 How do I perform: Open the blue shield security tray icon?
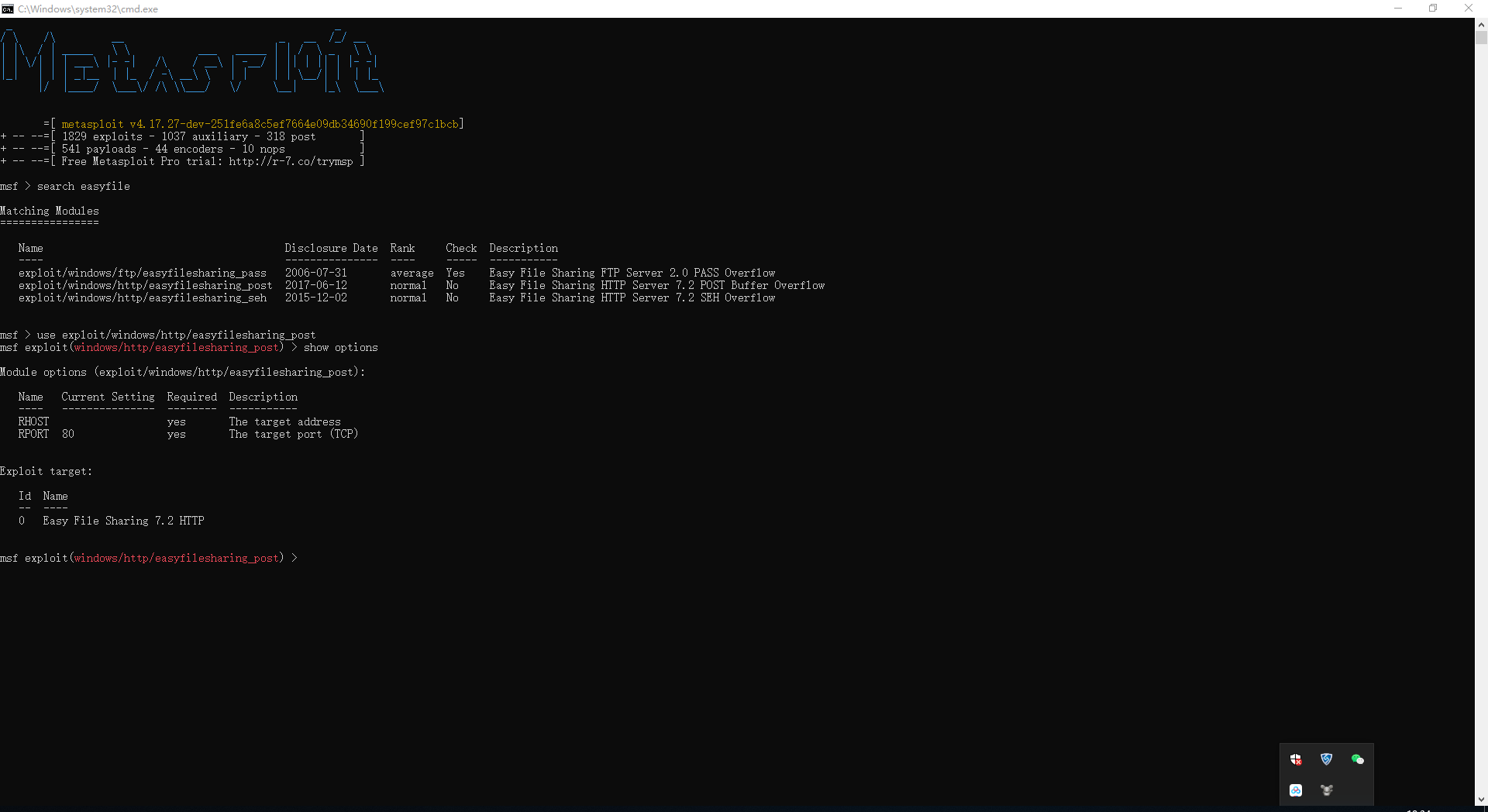coord(1327,759)
